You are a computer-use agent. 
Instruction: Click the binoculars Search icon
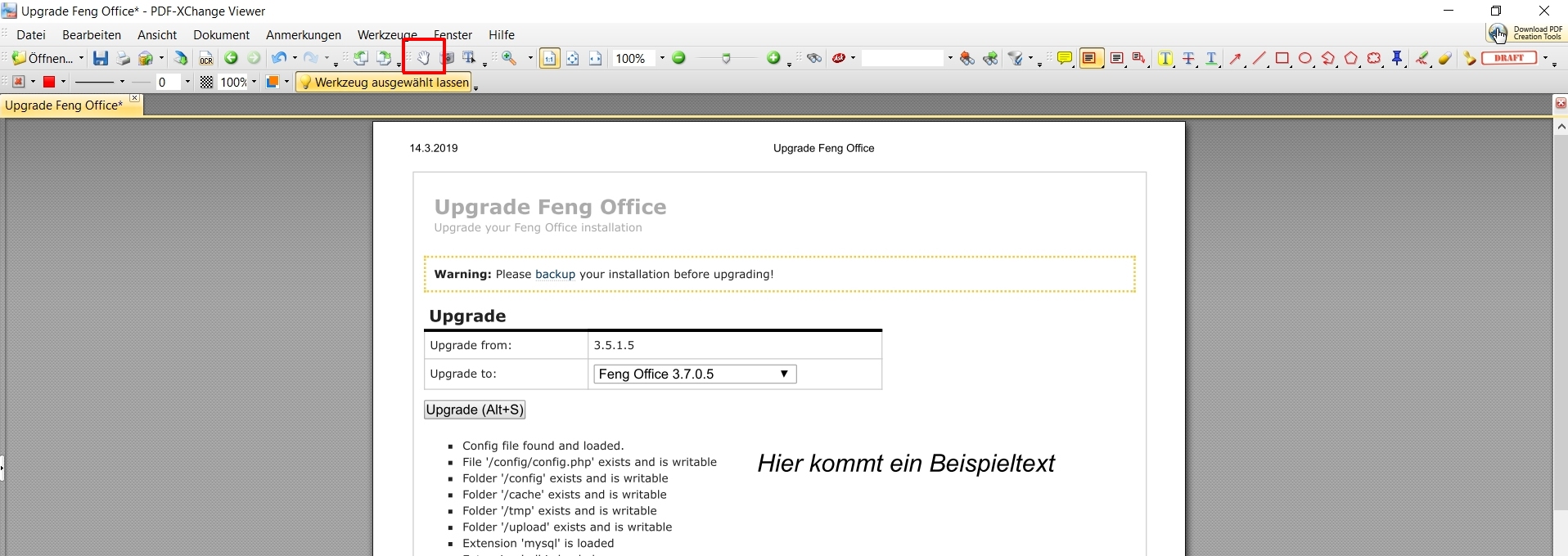coord(814,58)
